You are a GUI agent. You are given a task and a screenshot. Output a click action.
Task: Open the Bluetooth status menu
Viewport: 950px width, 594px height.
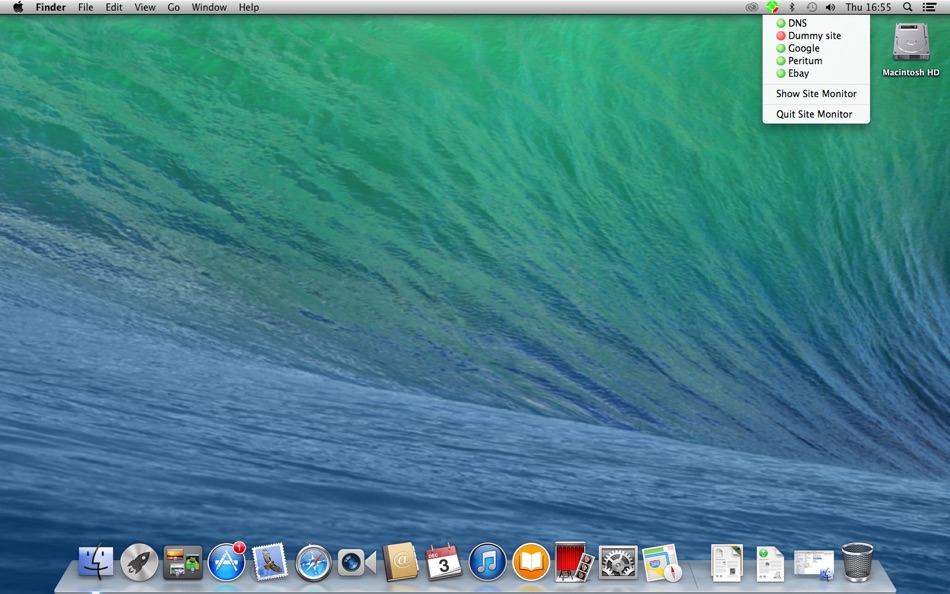coord(791,7)
